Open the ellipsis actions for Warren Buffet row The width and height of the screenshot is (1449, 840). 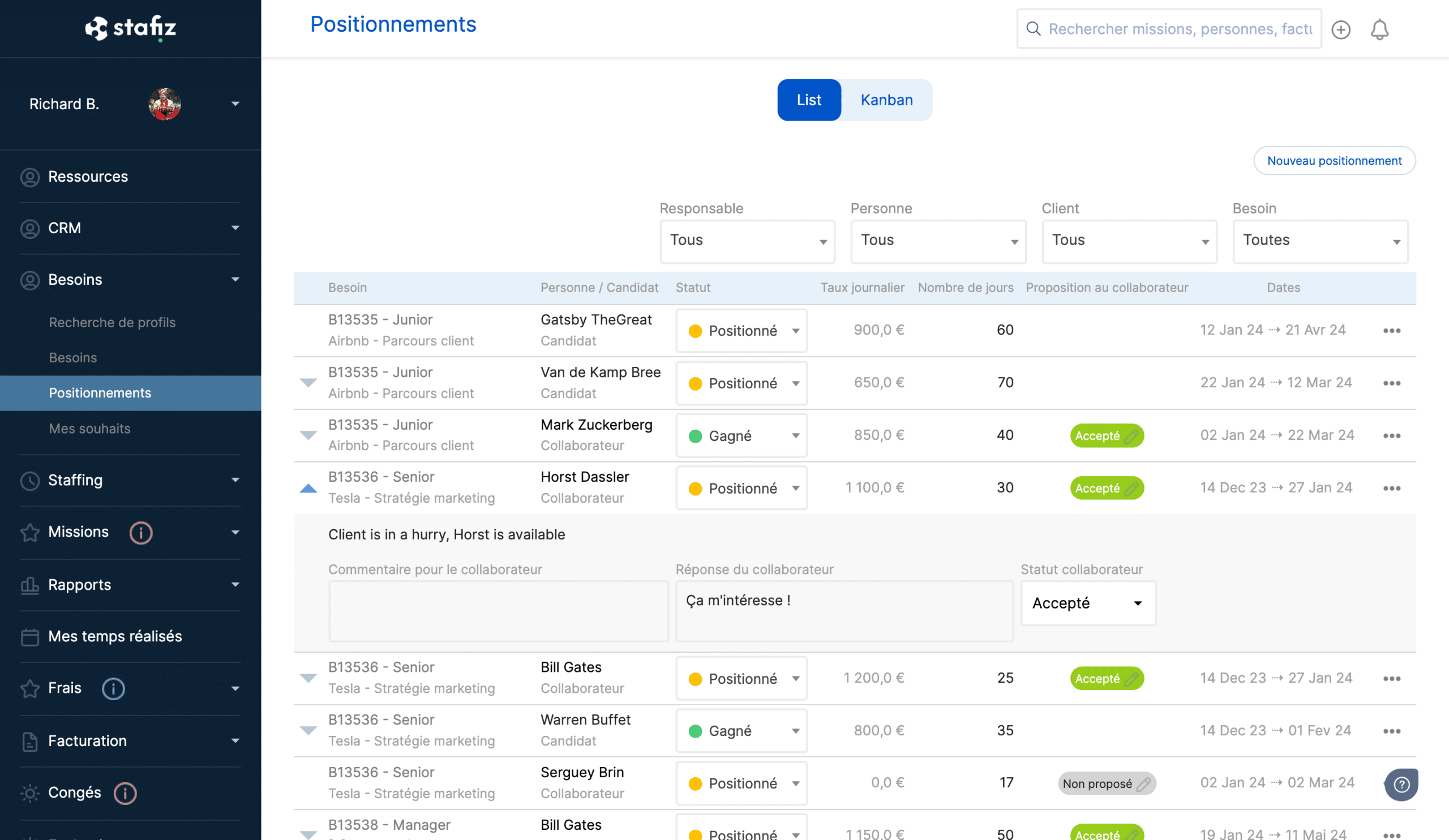[x=1392, y=731]
